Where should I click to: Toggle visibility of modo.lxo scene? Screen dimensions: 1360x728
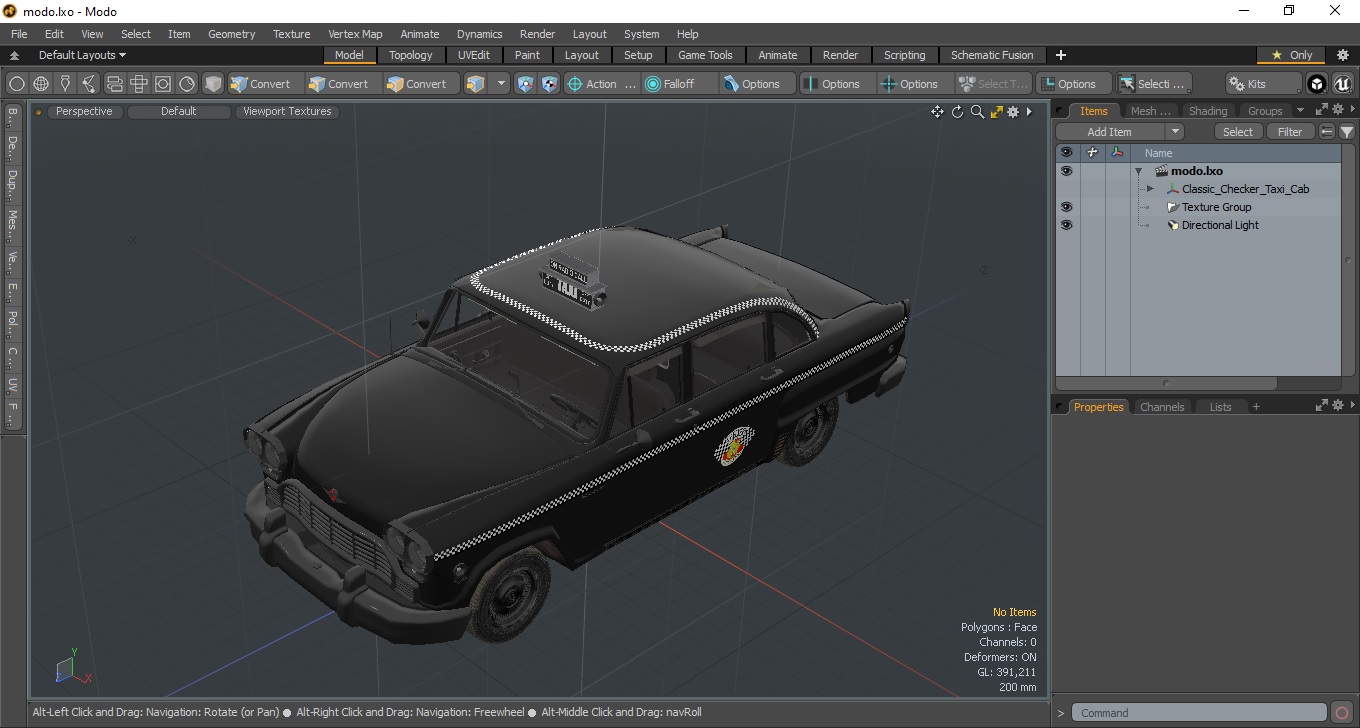[x=1066, y=171]
